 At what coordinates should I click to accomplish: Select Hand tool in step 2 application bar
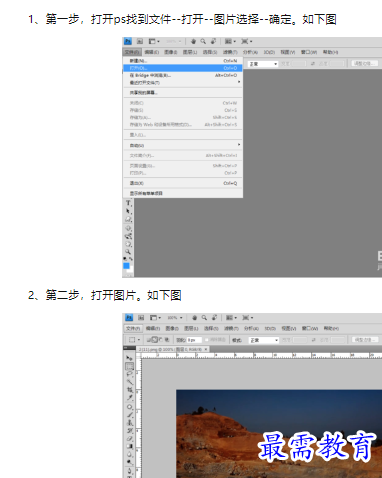[x=195, y=318]
